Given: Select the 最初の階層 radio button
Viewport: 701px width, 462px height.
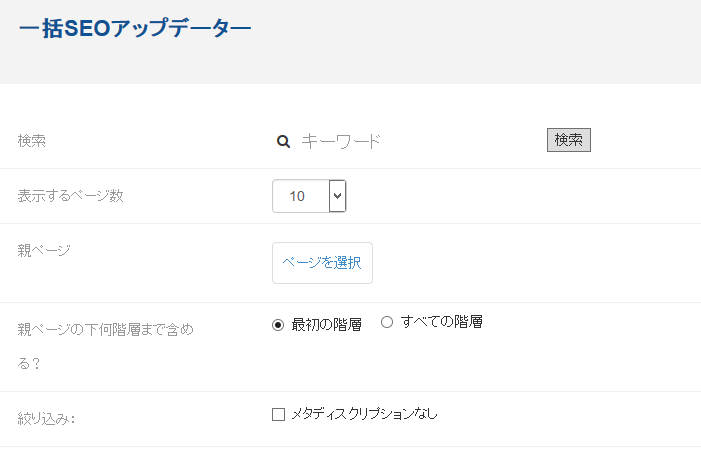Looking at the screenshot, I should (278, 325).
